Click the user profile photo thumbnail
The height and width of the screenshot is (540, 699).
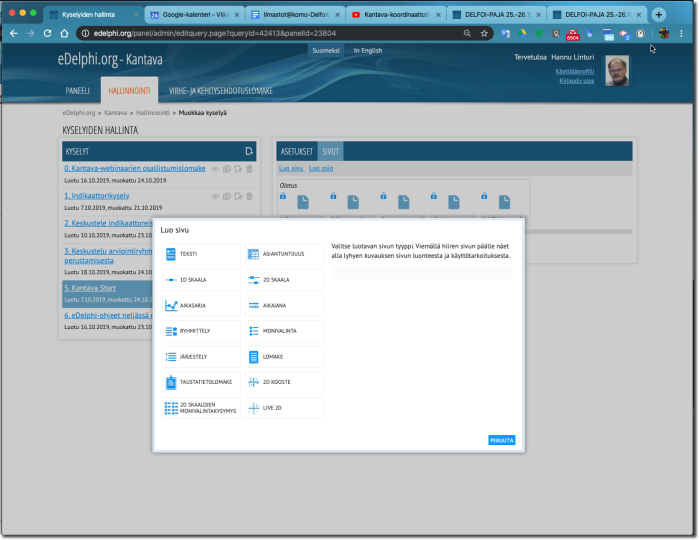click(x=617, y=70)
